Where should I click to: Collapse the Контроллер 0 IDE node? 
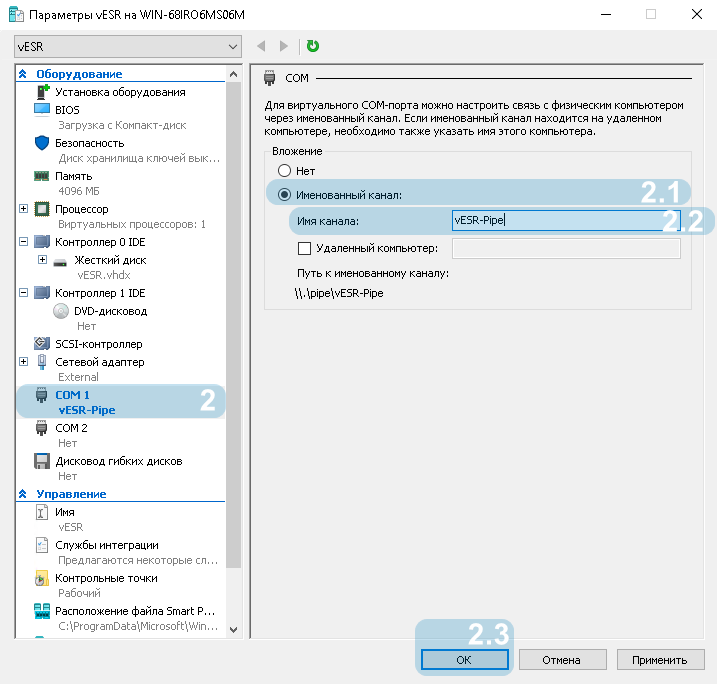coord(23,242)
